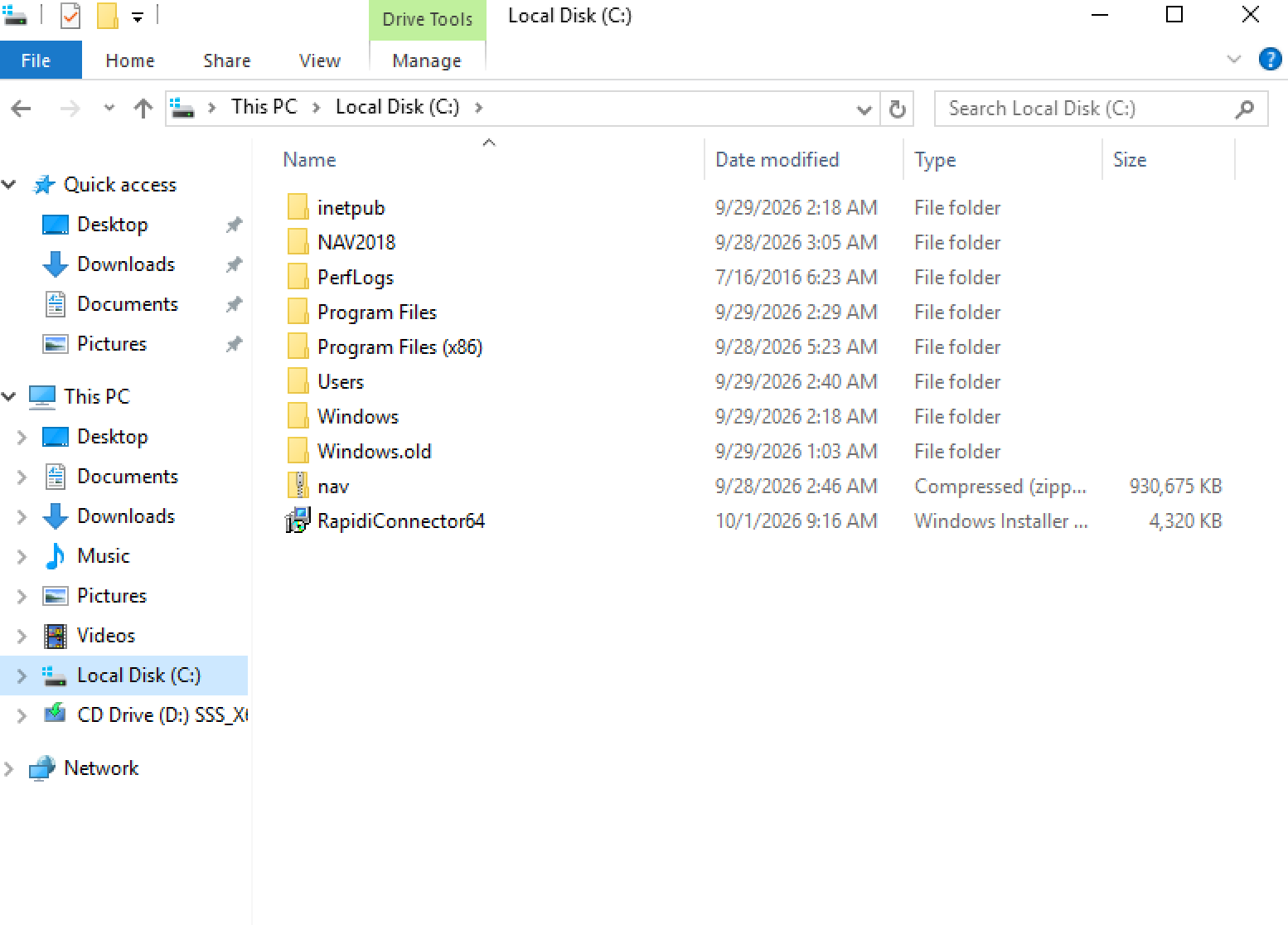1288x925 pixels.
Task: Collapse the Quick access tree node
Action: click(10, 185)
